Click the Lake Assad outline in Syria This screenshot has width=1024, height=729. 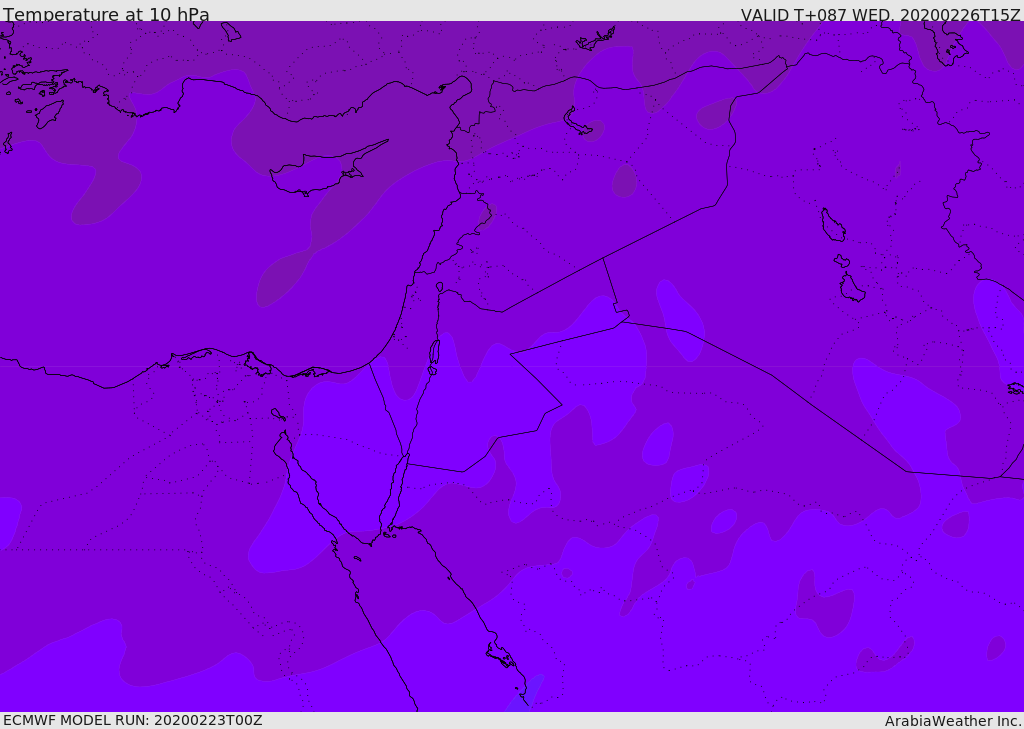coord(578,122)
